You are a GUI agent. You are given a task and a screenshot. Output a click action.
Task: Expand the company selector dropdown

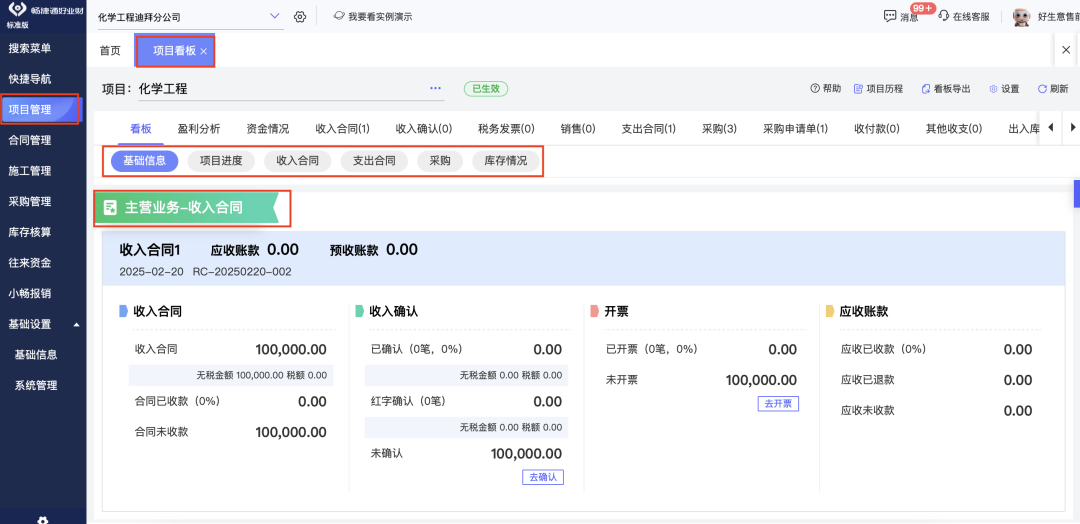click(x=276, y=17)
